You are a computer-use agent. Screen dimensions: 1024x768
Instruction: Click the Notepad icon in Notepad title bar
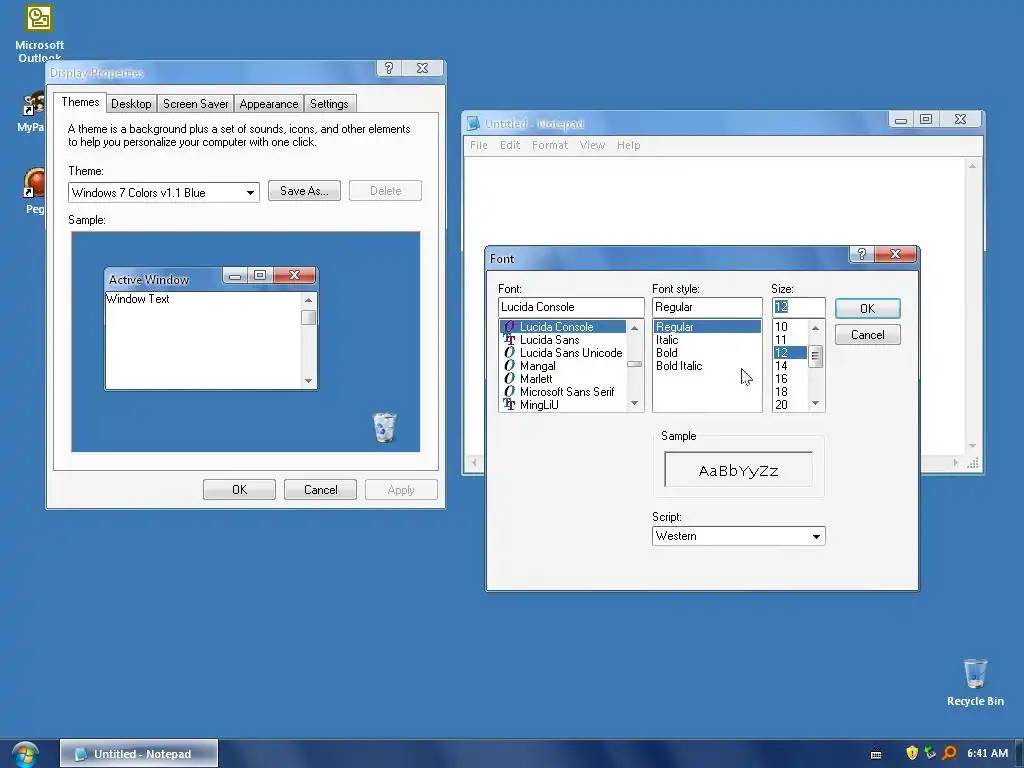pos(473,123)
